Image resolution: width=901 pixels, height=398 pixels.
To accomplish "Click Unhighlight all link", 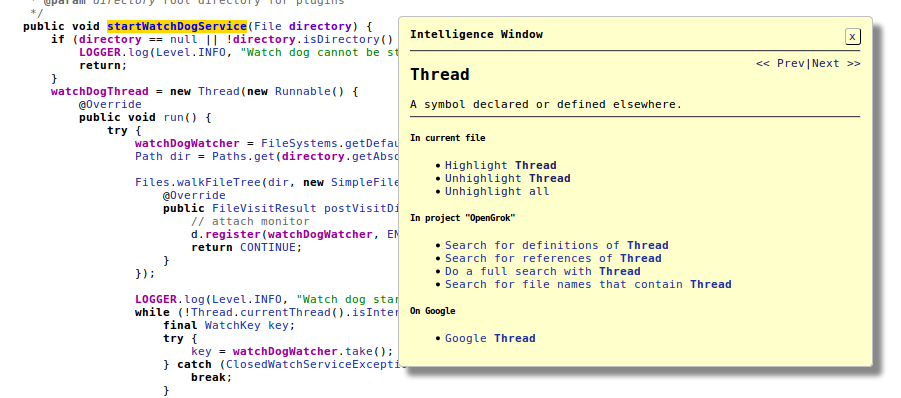I will (497, 192).
